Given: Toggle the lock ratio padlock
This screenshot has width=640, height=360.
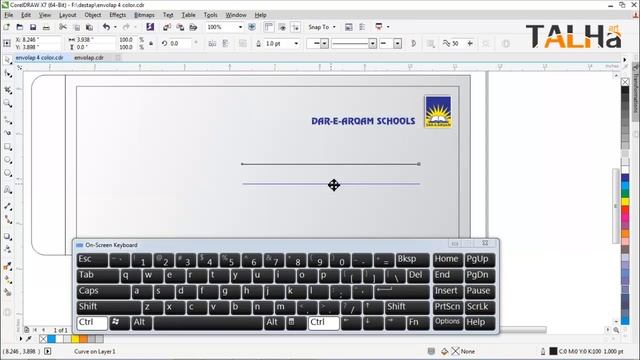Looking at the screenshot, I should tap(151, 43).
